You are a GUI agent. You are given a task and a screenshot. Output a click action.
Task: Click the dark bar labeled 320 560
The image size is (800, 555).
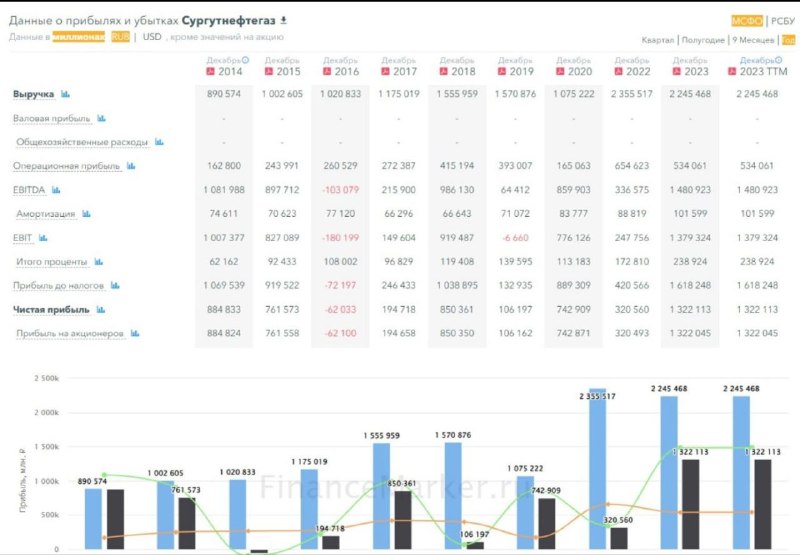click(619, 538)
